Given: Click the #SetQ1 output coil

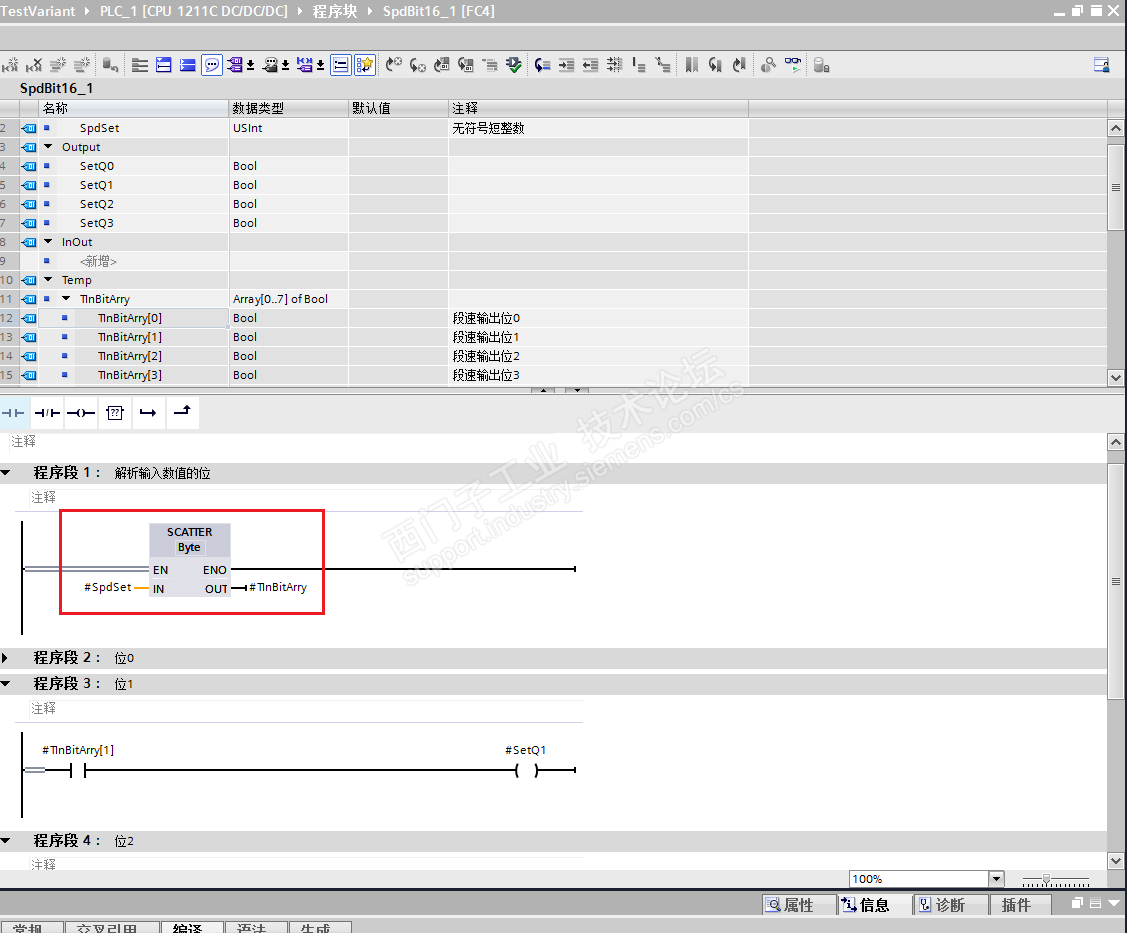Looking at the screenshot, I should pos(526,770).
